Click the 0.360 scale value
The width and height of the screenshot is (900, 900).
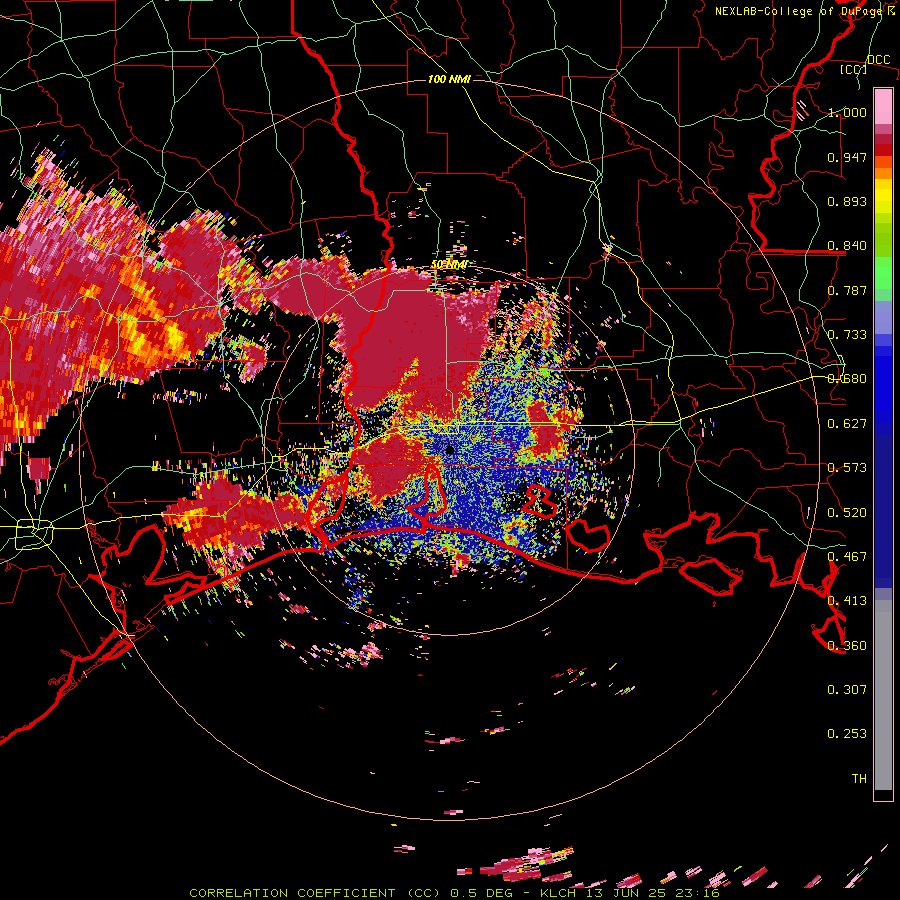[x=847, y=646]
